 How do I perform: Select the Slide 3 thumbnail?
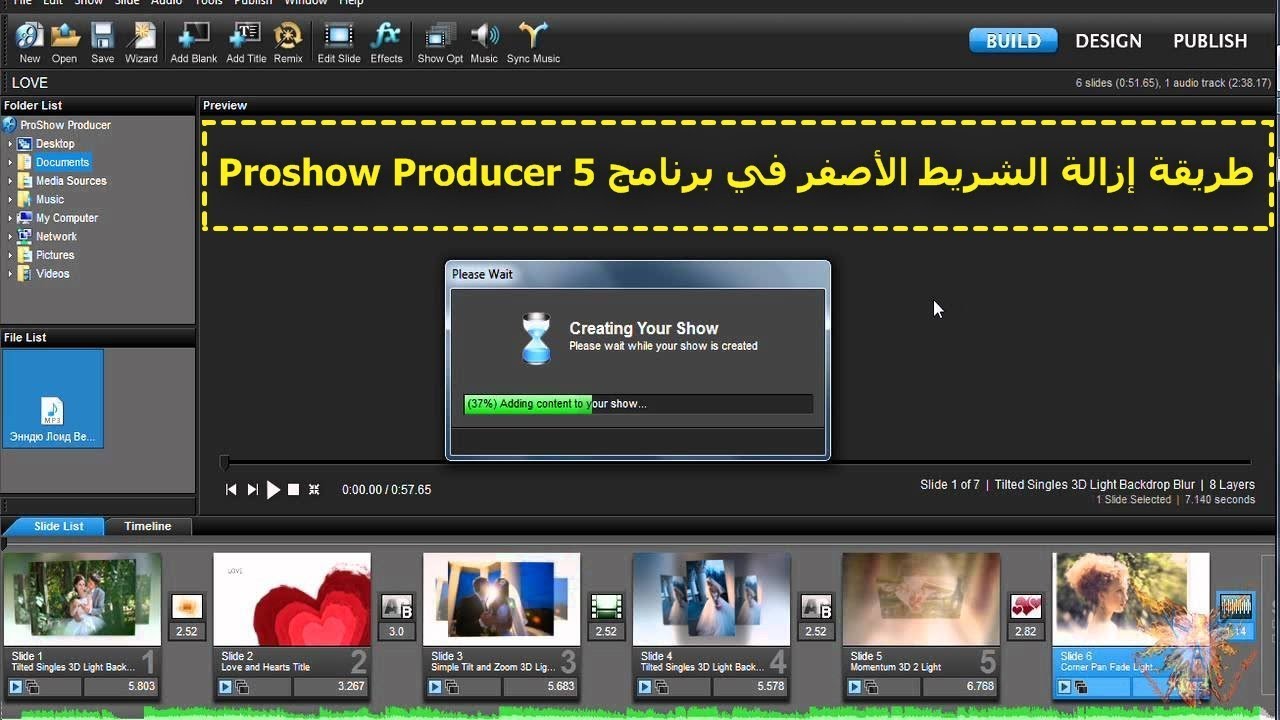tap(502, 598)
